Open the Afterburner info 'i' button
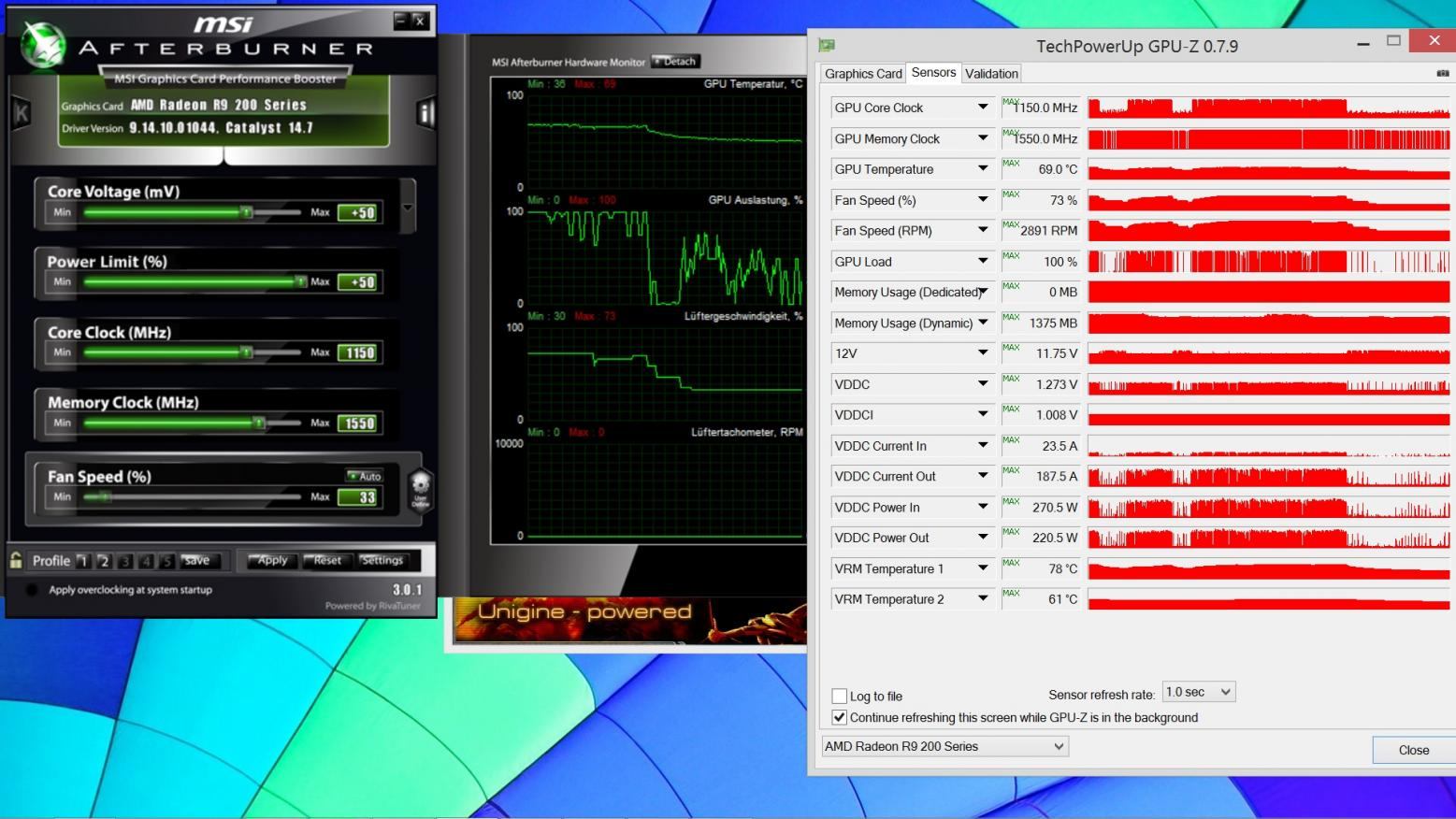The width and height of the screenshot is (1456, 819). pos(425,113)
